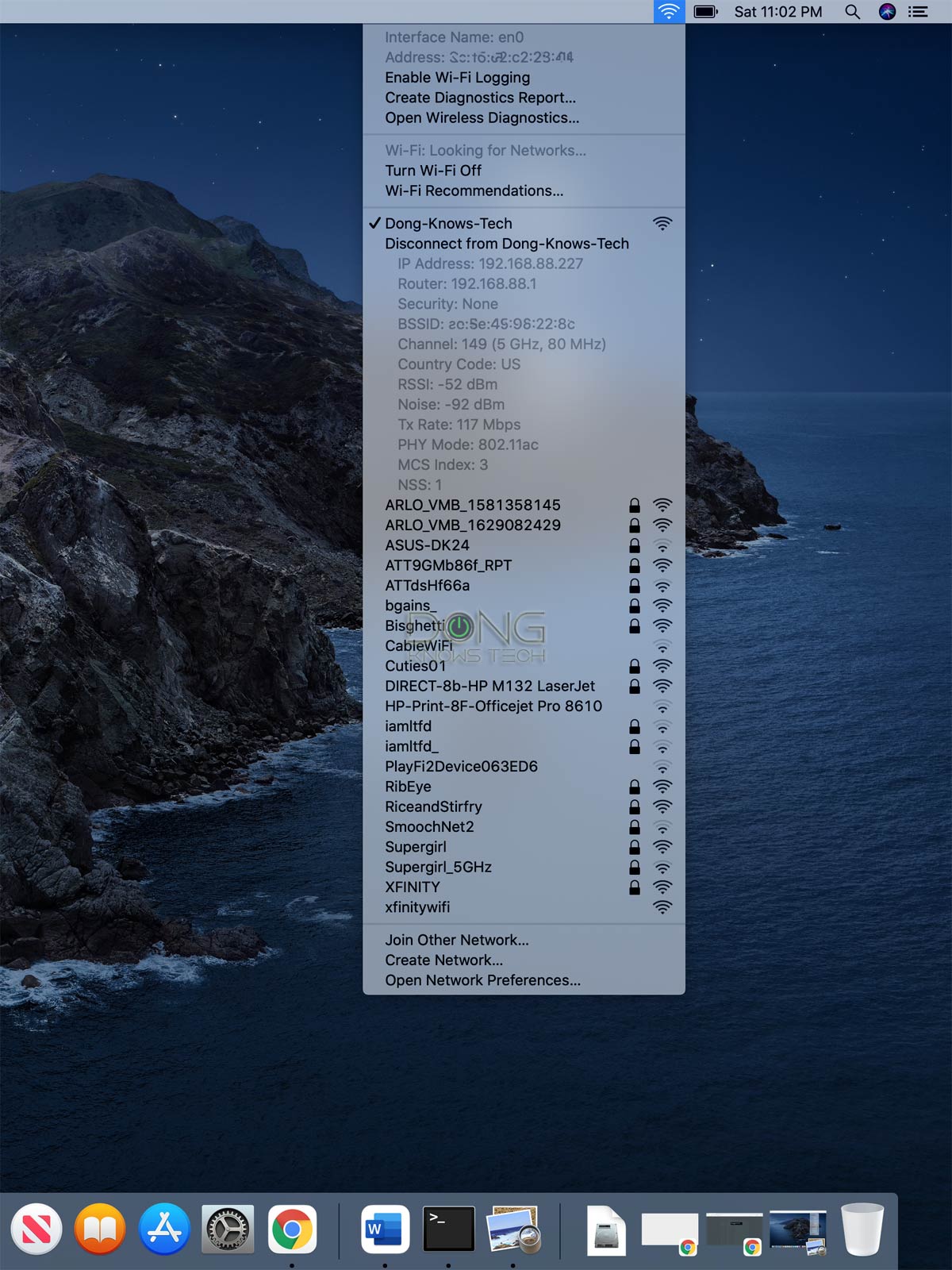Click the lock icon beside XFINITY
Image resolution: width=952 pixels, height=1270 pixels.
tap(635, 887)
